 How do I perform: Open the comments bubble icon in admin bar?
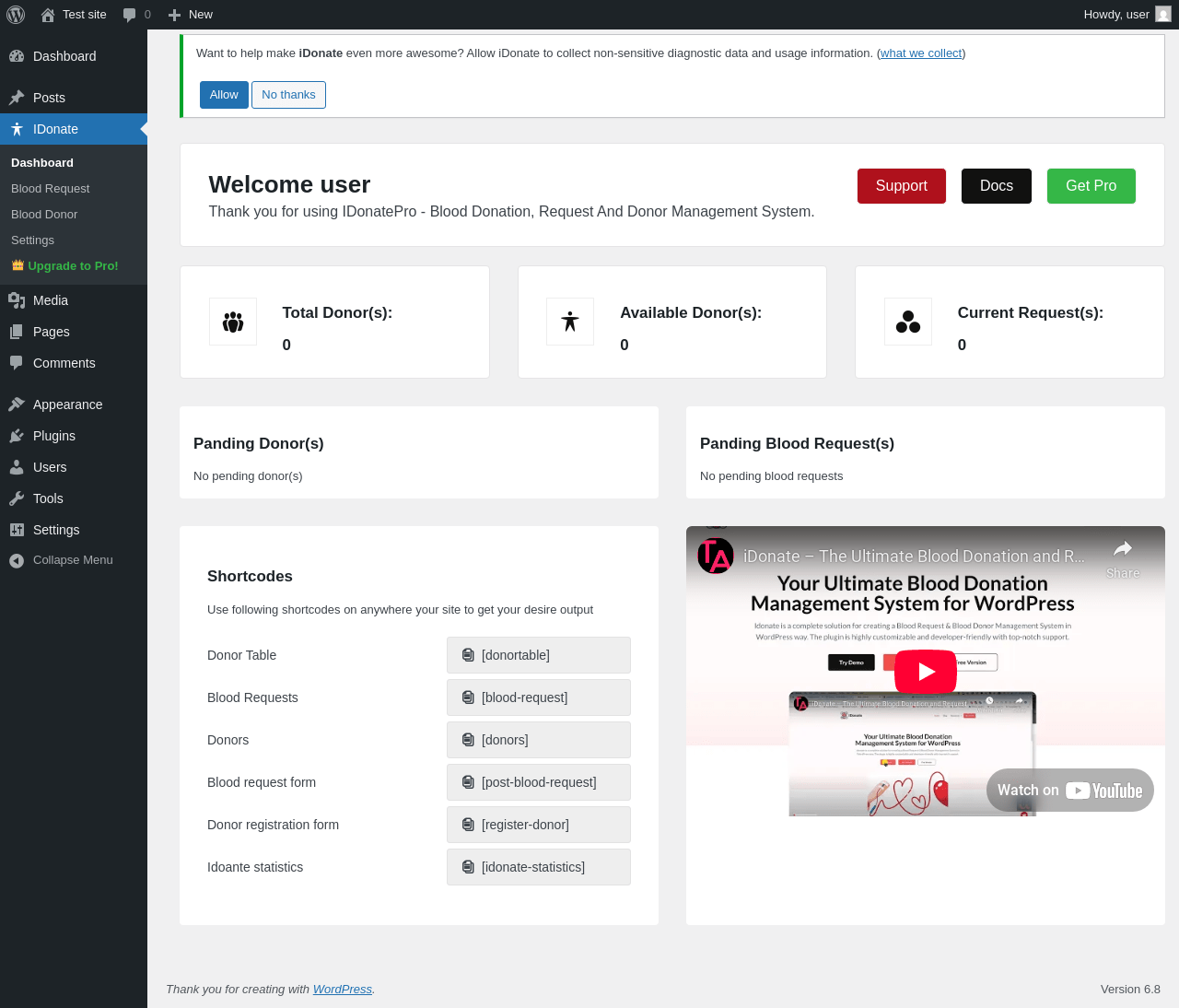pyautogui.click(x=130, y=15)
